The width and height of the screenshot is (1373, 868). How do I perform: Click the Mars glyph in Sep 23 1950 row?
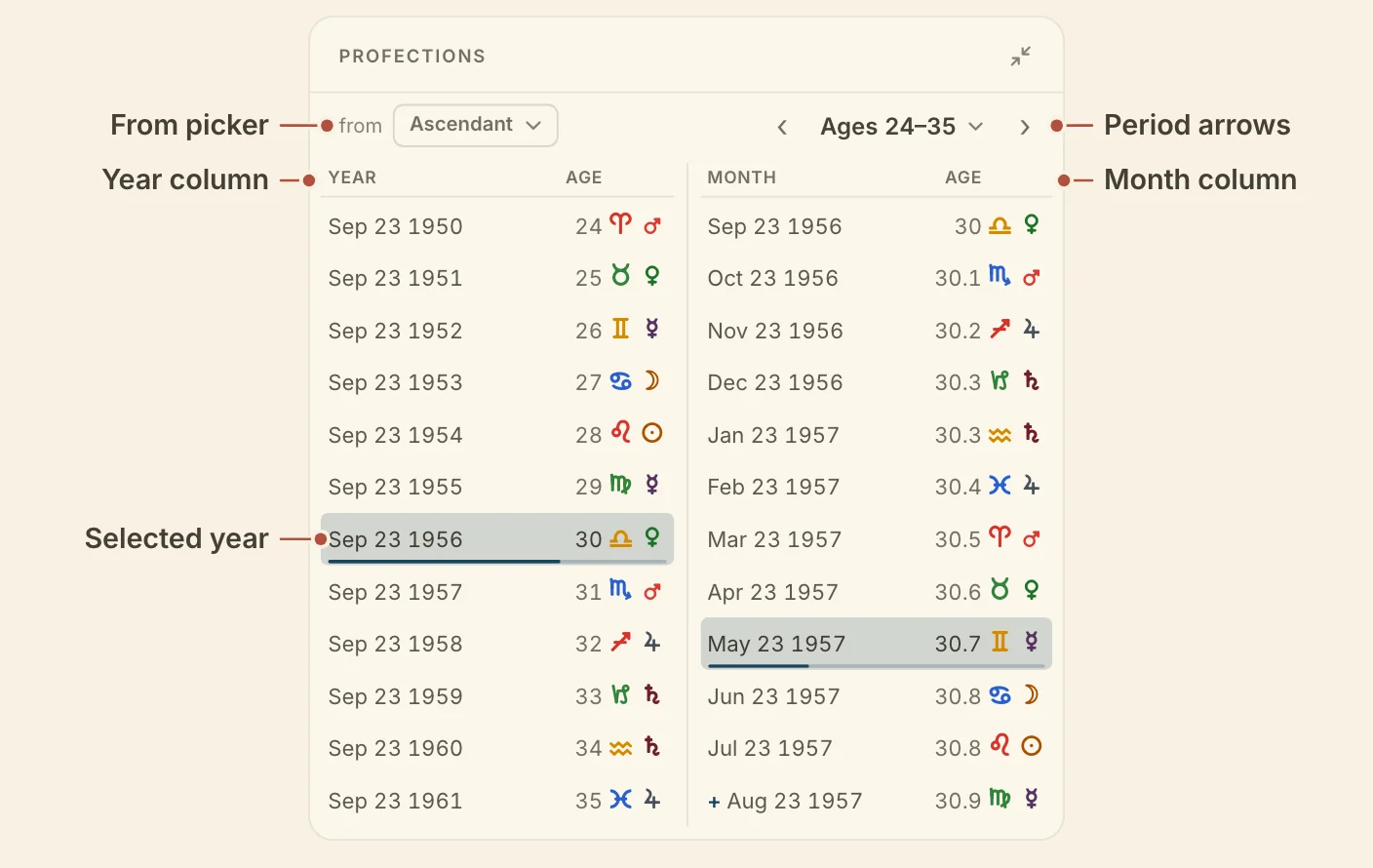pos(652,226)
